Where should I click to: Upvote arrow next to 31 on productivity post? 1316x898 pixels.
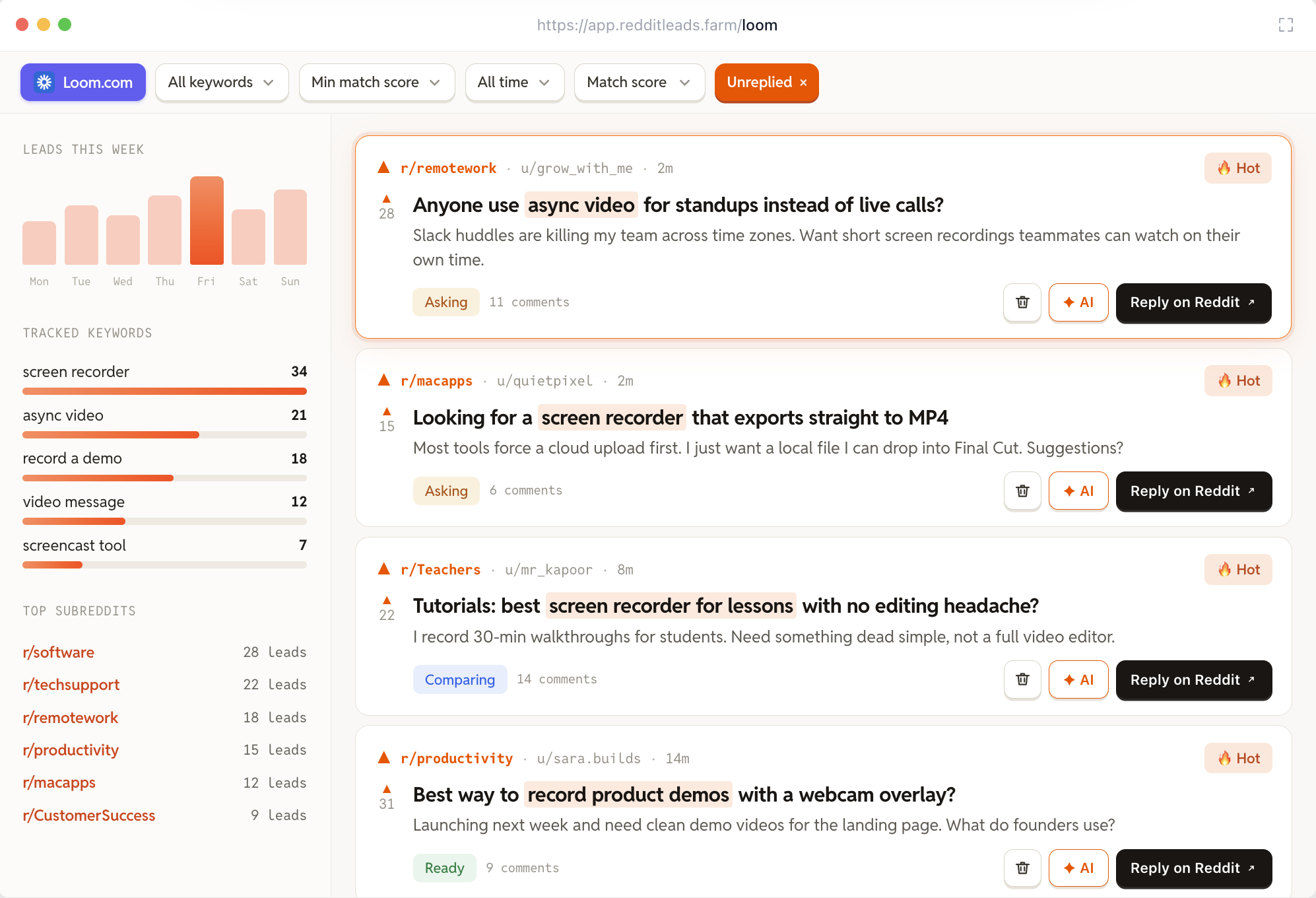[x=387, y=789]
